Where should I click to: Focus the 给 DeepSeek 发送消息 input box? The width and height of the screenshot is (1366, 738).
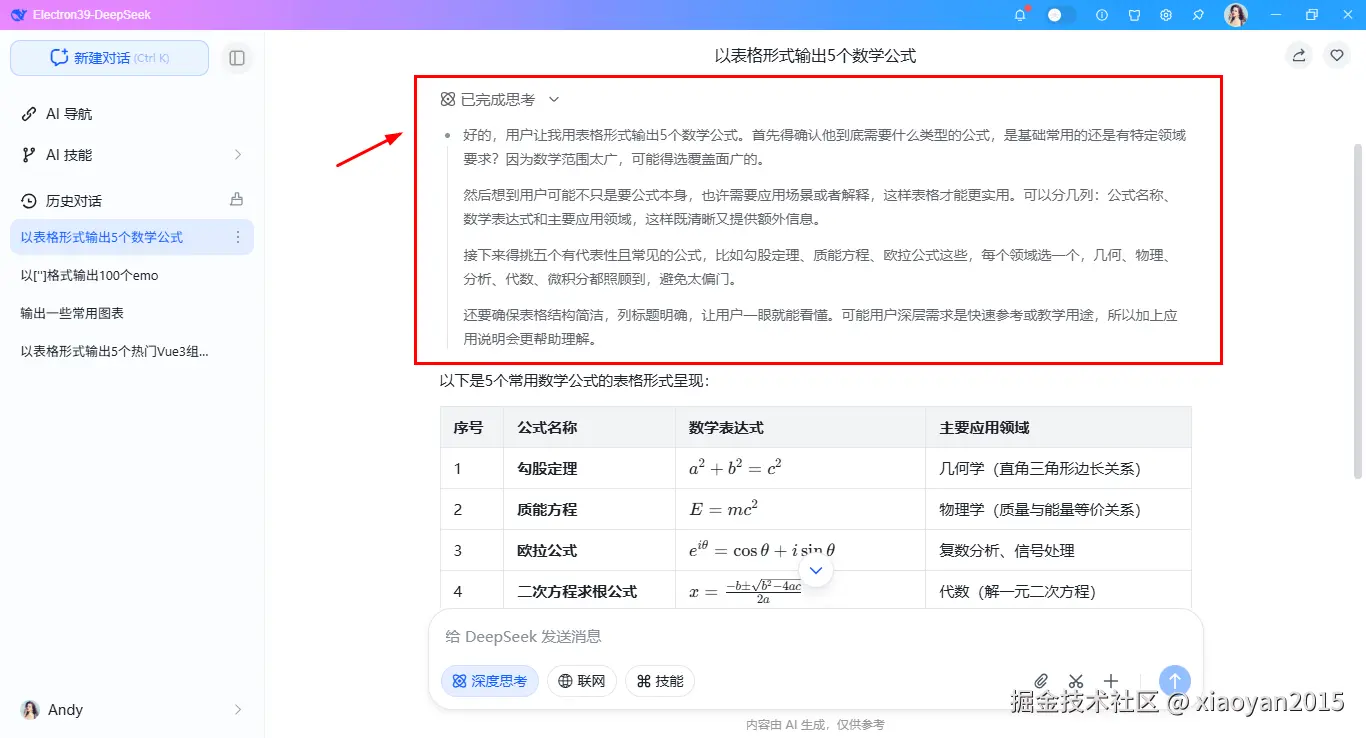[x=815, y=637]
